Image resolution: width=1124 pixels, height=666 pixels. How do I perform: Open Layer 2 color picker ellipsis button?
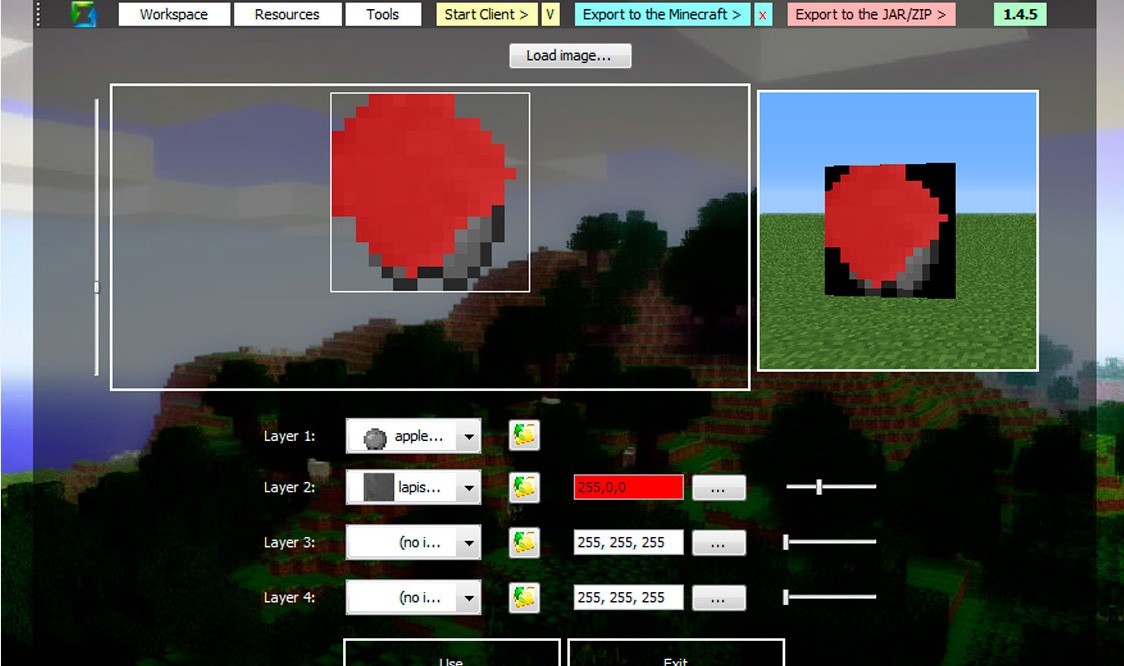tap(718, 488)
